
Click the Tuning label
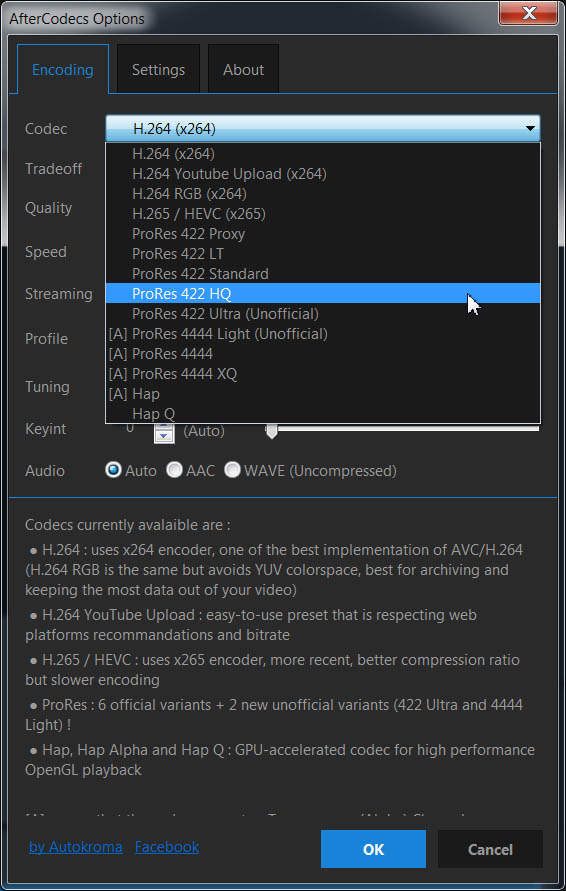(x=47, y=387)
